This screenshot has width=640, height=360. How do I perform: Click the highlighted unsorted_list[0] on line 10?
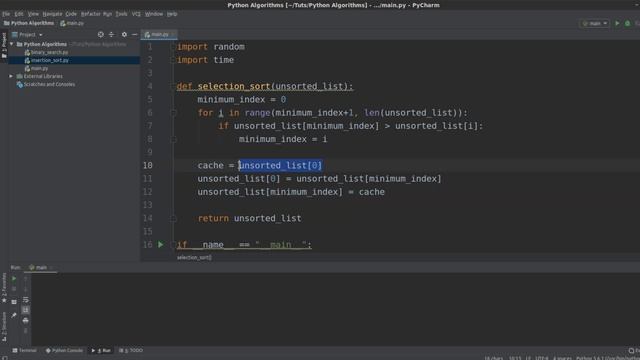click(280, 165)
